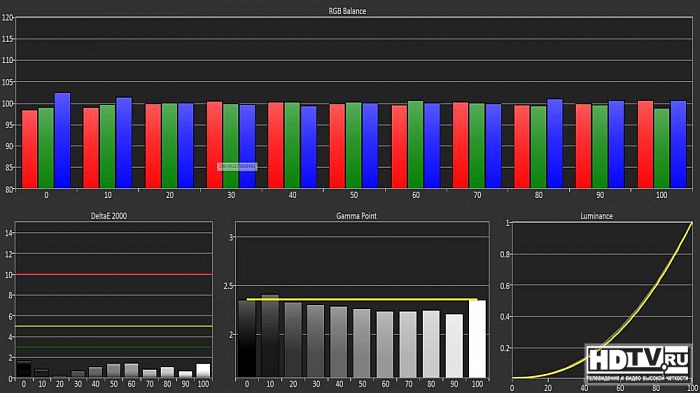This screenshot has height=393, width=700.
Task: Click the Gamma Point chart title
Action: pos(356,216)
